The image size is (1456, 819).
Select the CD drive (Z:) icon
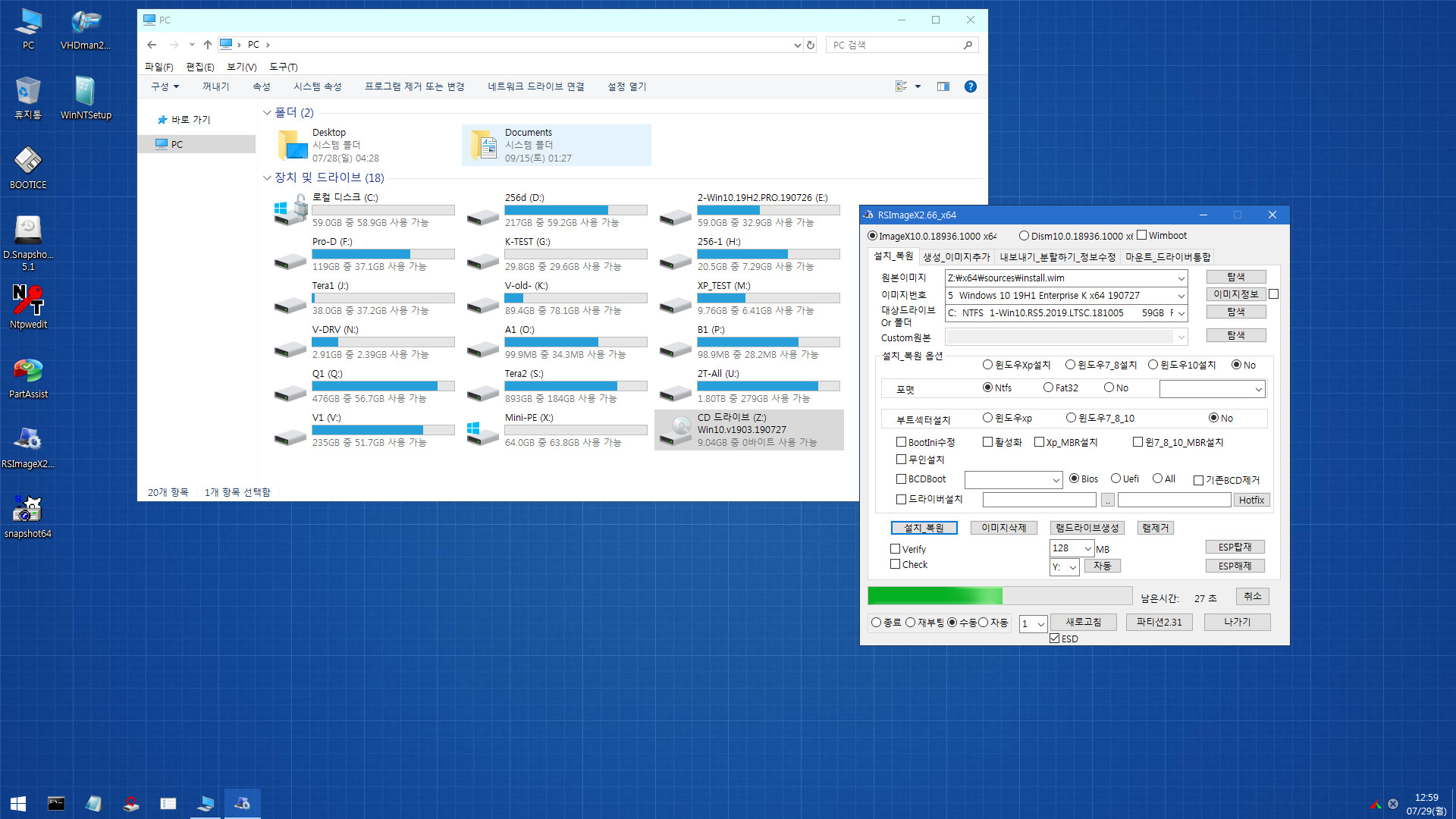click(675, 430)
